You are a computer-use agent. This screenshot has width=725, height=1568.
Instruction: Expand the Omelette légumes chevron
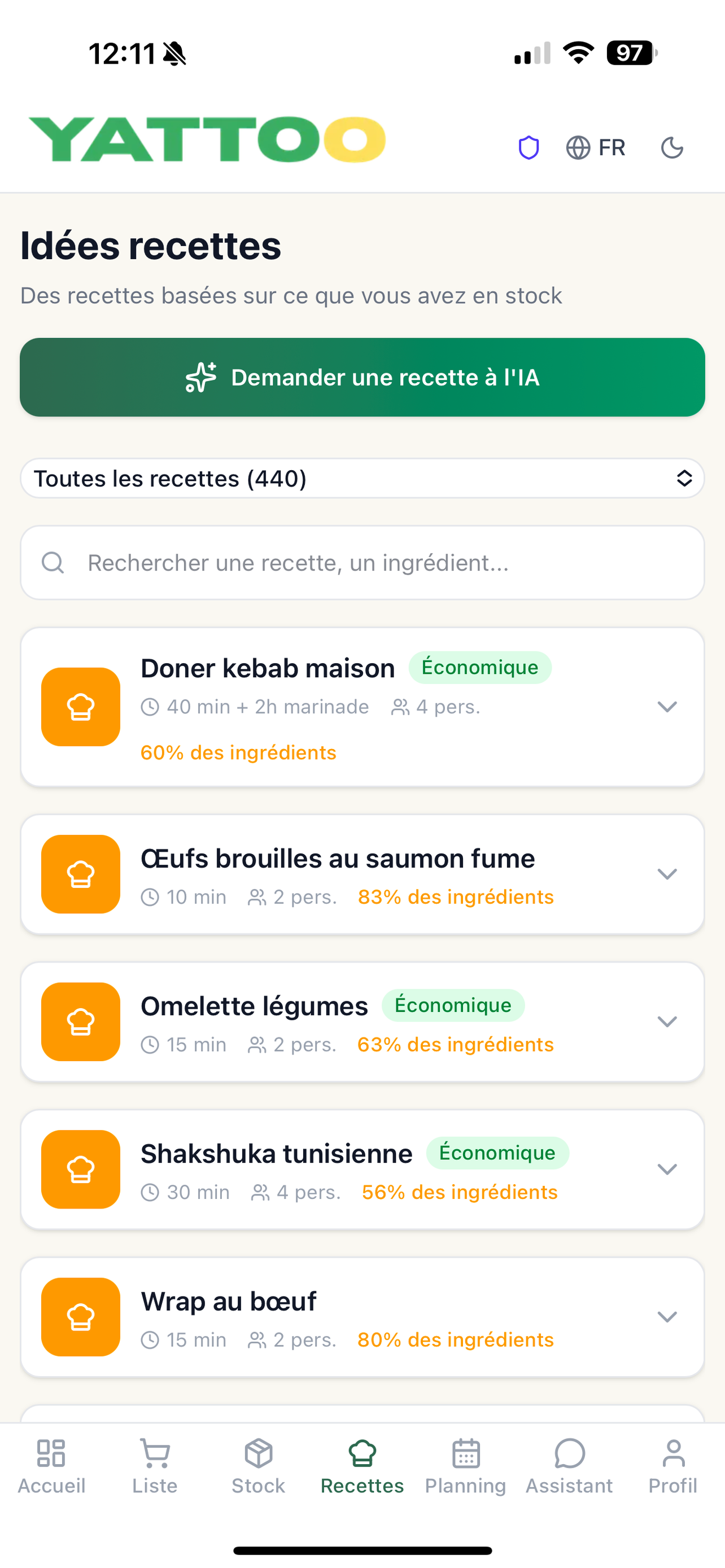coord(667,1022)
